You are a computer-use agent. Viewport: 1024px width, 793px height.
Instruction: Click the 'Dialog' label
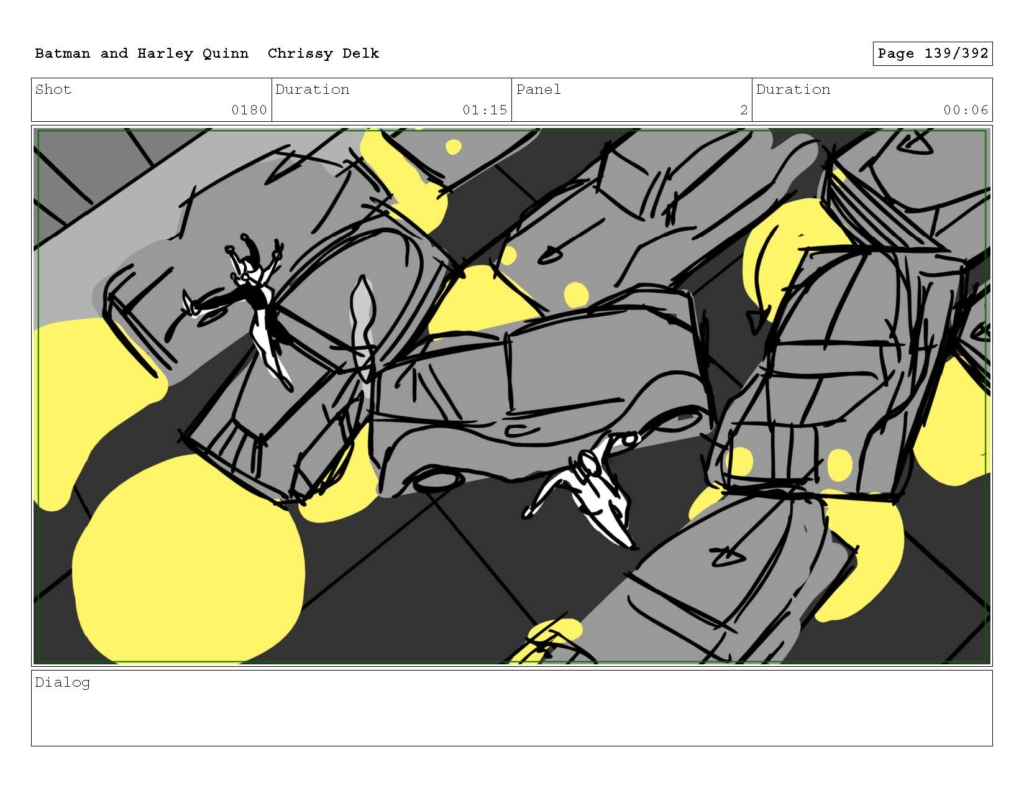pyautogui.click(x=62, y=683)
